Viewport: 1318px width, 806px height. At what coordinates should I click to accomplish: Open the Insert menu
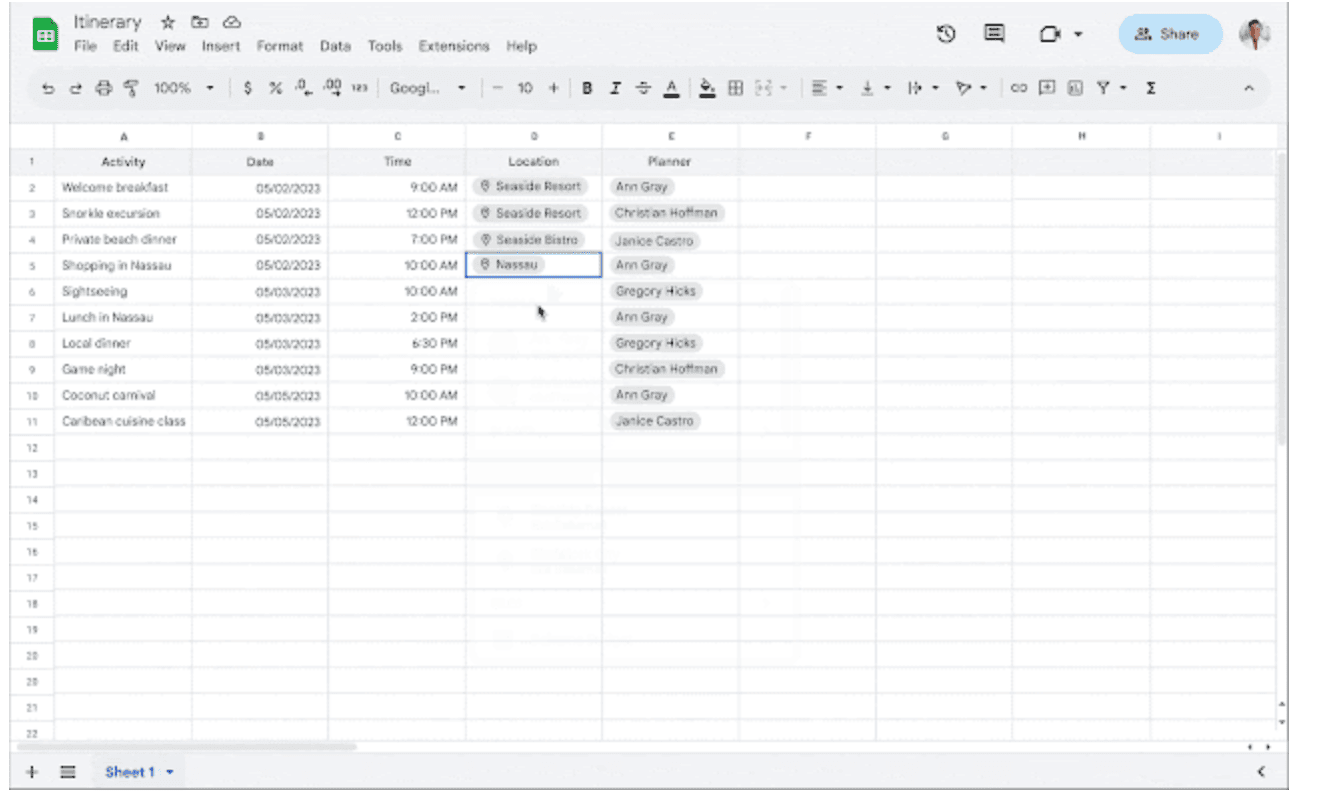(221, 46)
